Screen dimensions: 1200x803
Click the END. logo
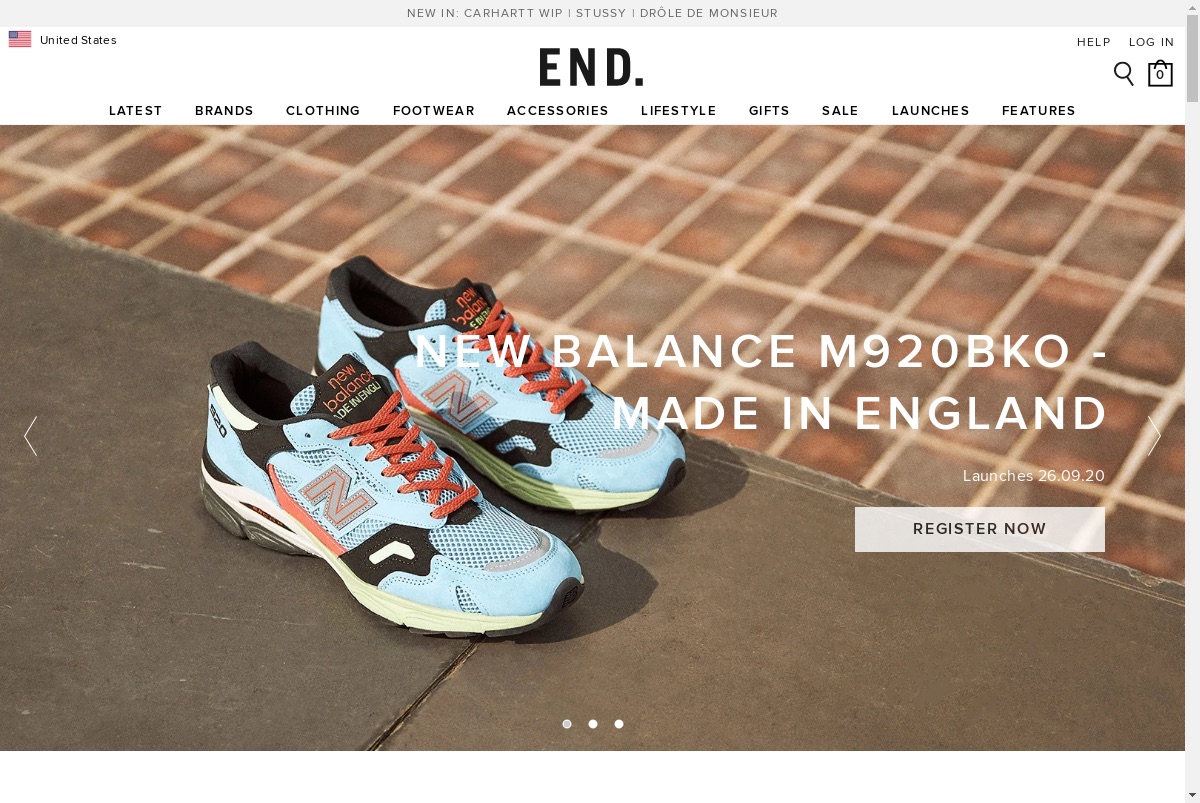591,67
